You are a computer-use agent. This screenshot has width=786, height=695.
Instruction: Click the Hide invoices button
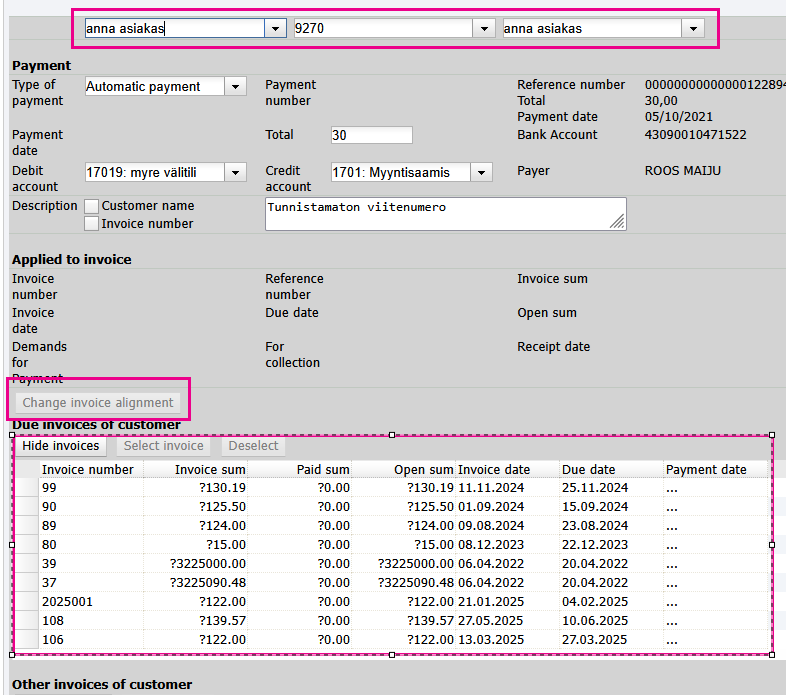pyautogui.click(x=61, y=446)
